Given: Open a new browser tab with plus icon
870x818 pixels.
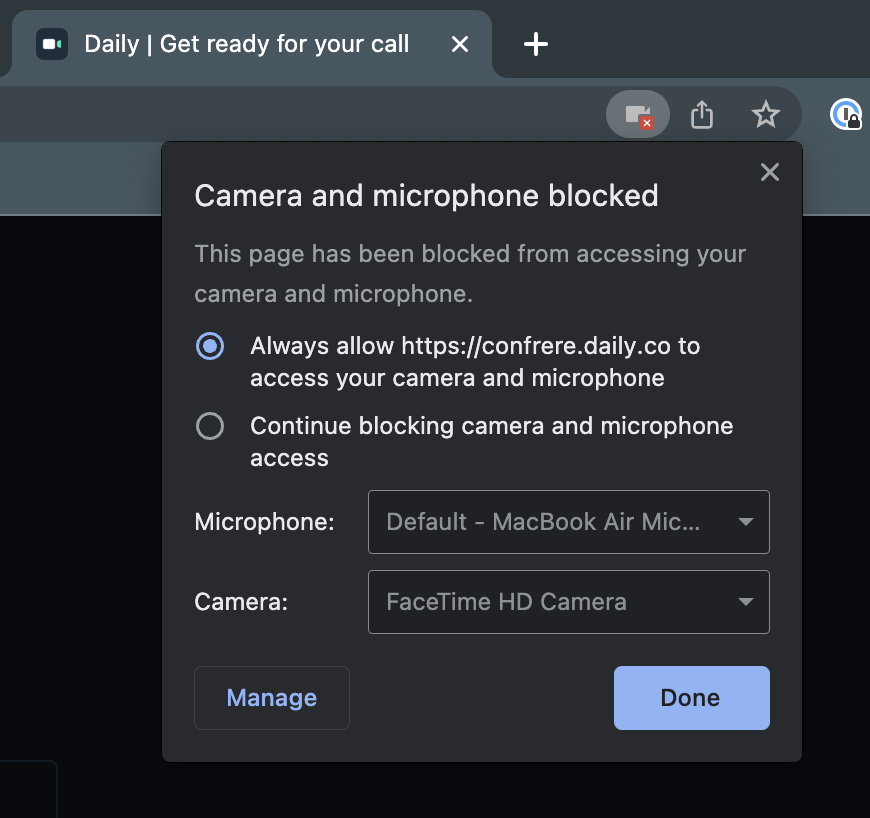Looking at the screenshot, I should point(535,44).
